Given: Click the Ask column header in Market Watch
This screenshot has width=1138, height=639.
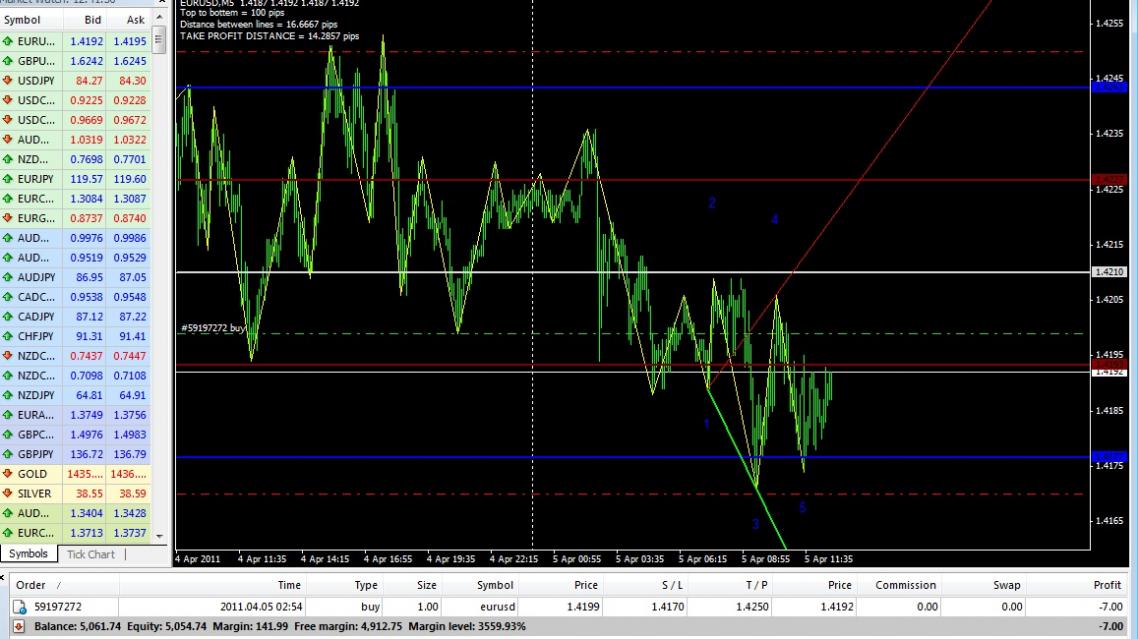Looking at the screenshot, I should [135, 20].
